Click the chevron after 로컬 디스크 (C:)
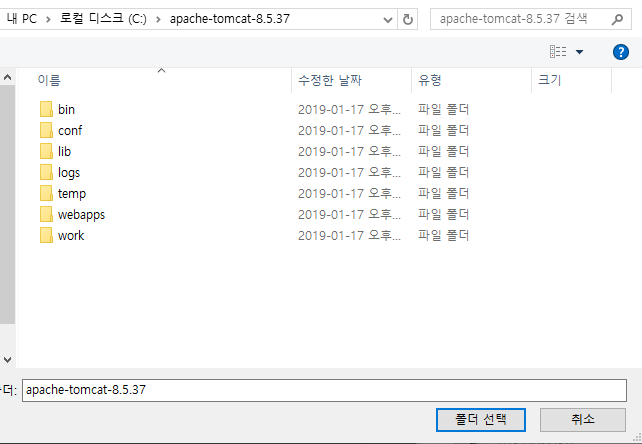This screenshot has width=642, height=444. tap(158, 19)
